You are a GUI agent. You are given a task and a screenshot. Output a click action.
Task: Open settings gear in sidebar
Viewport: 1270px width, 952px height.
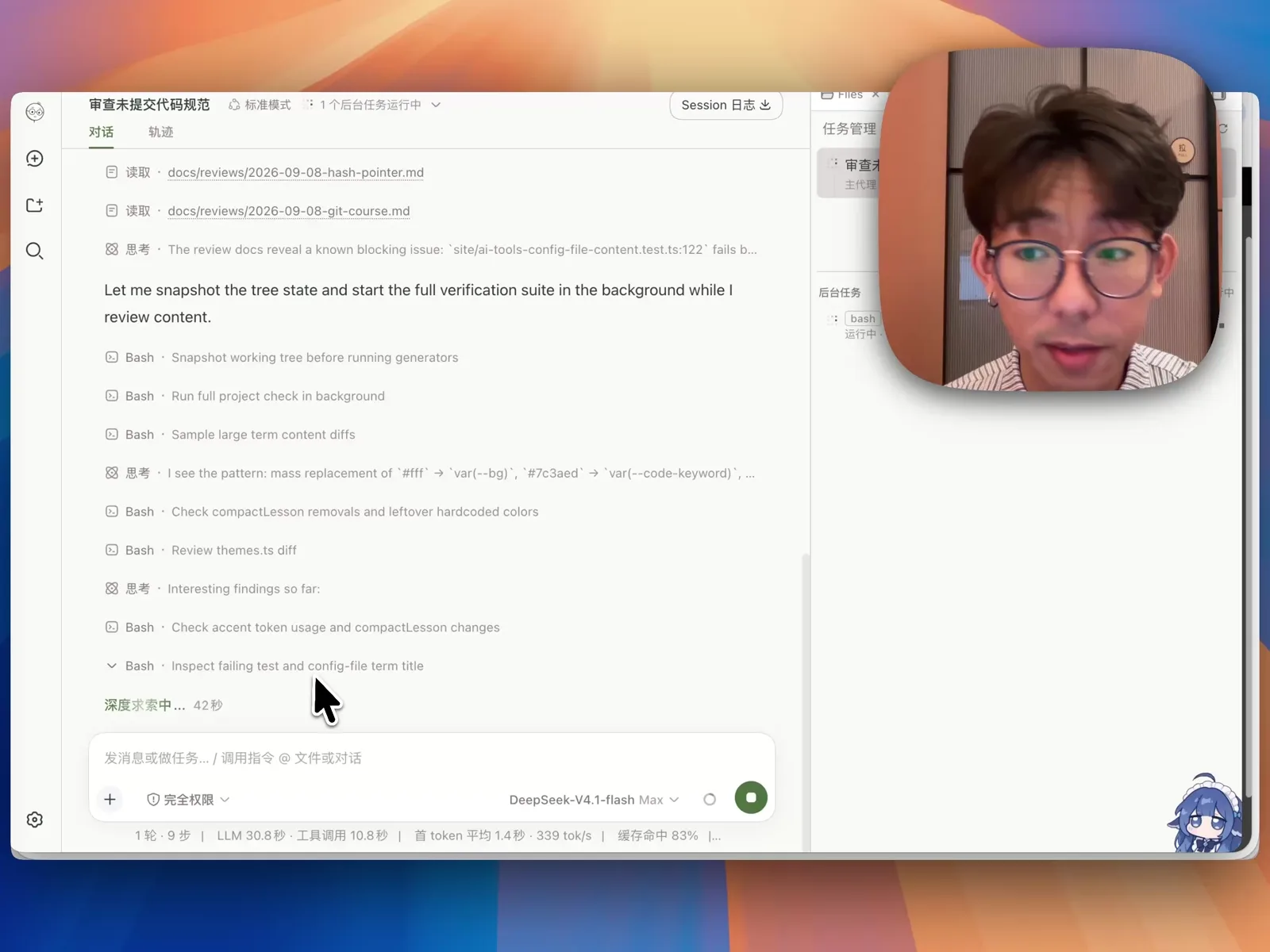click(34, 820)
